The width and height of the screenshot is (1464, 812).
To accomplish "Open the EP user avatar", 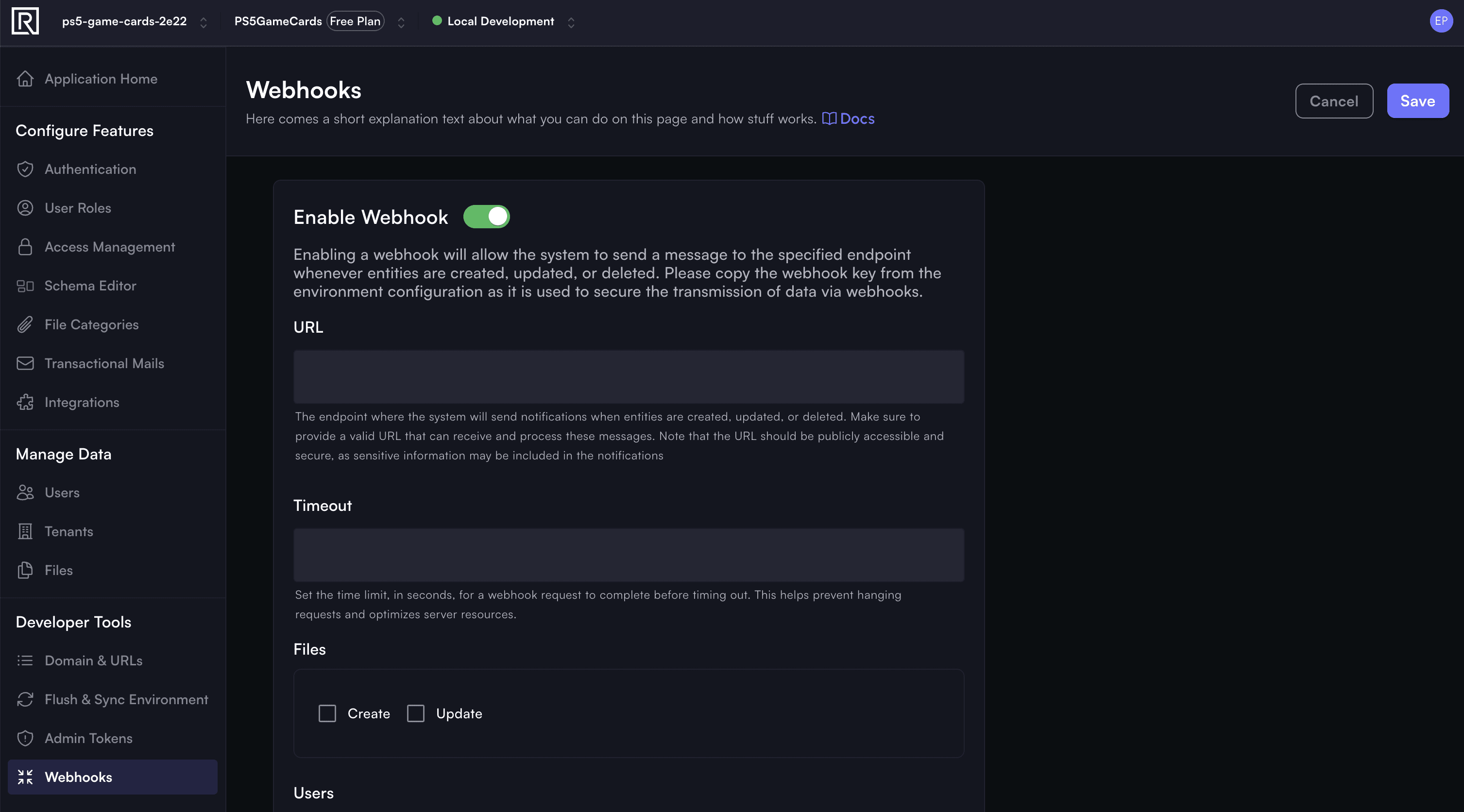I will coord(1441,21).
